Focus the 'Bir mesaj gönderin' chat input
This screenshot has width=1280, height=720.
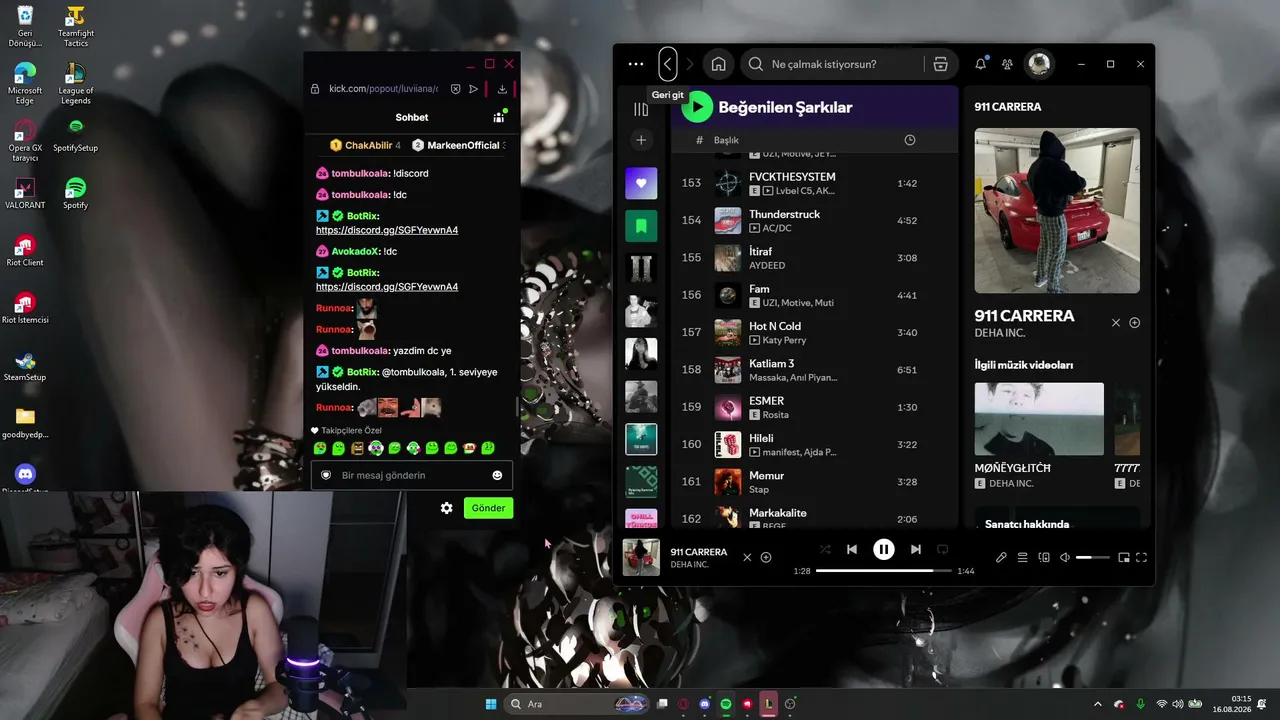(412, 475)
